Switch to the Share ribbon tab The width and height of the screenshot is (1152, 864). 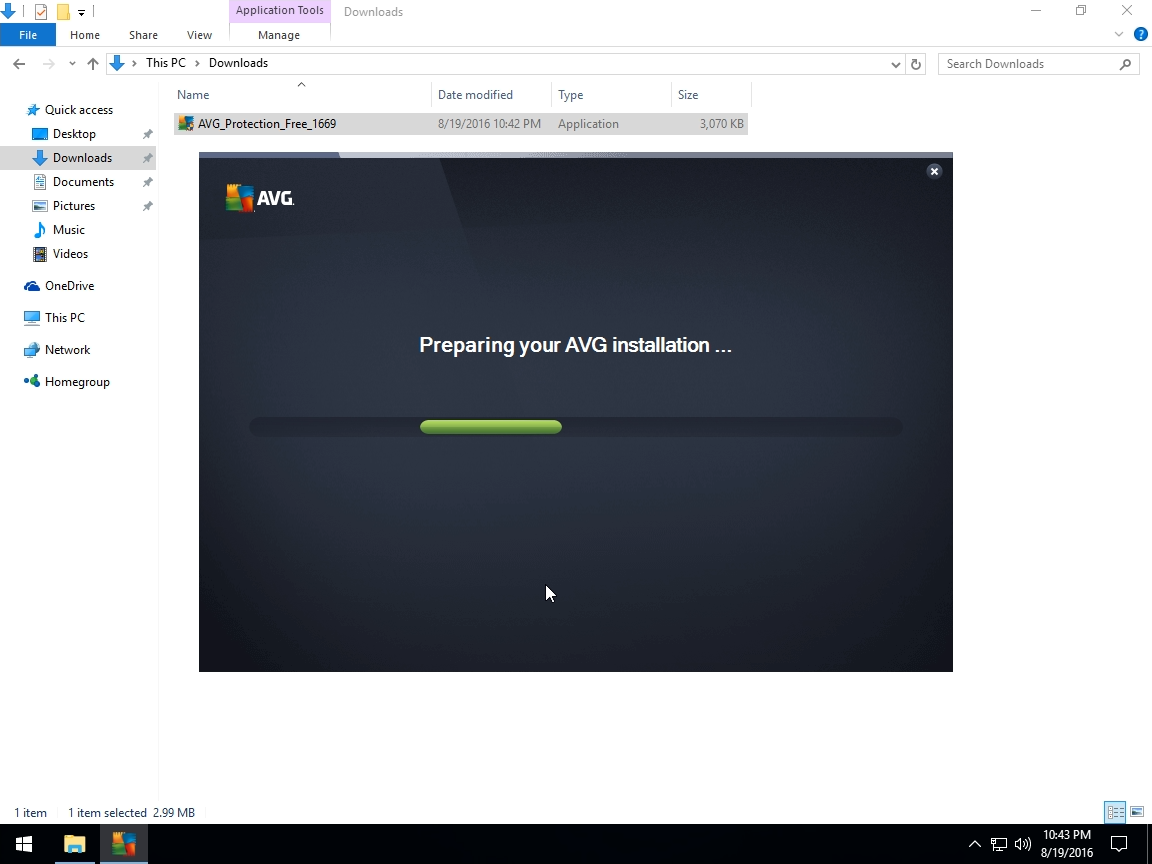143,35
